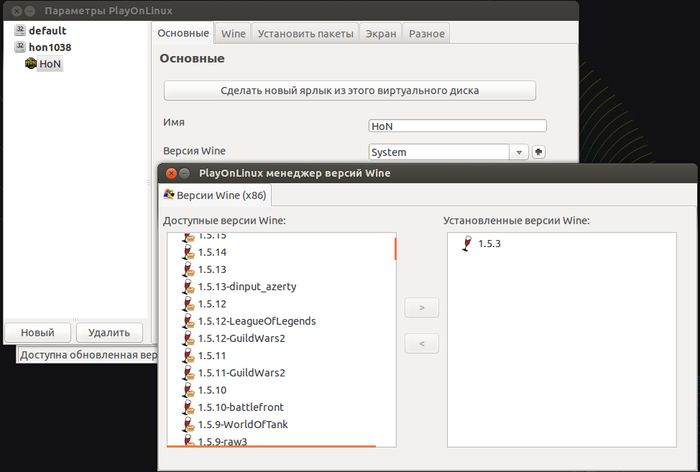The image size is (700, 472).
Task: Select installed Wine version 1.5.3
Action: coord(489,244)
